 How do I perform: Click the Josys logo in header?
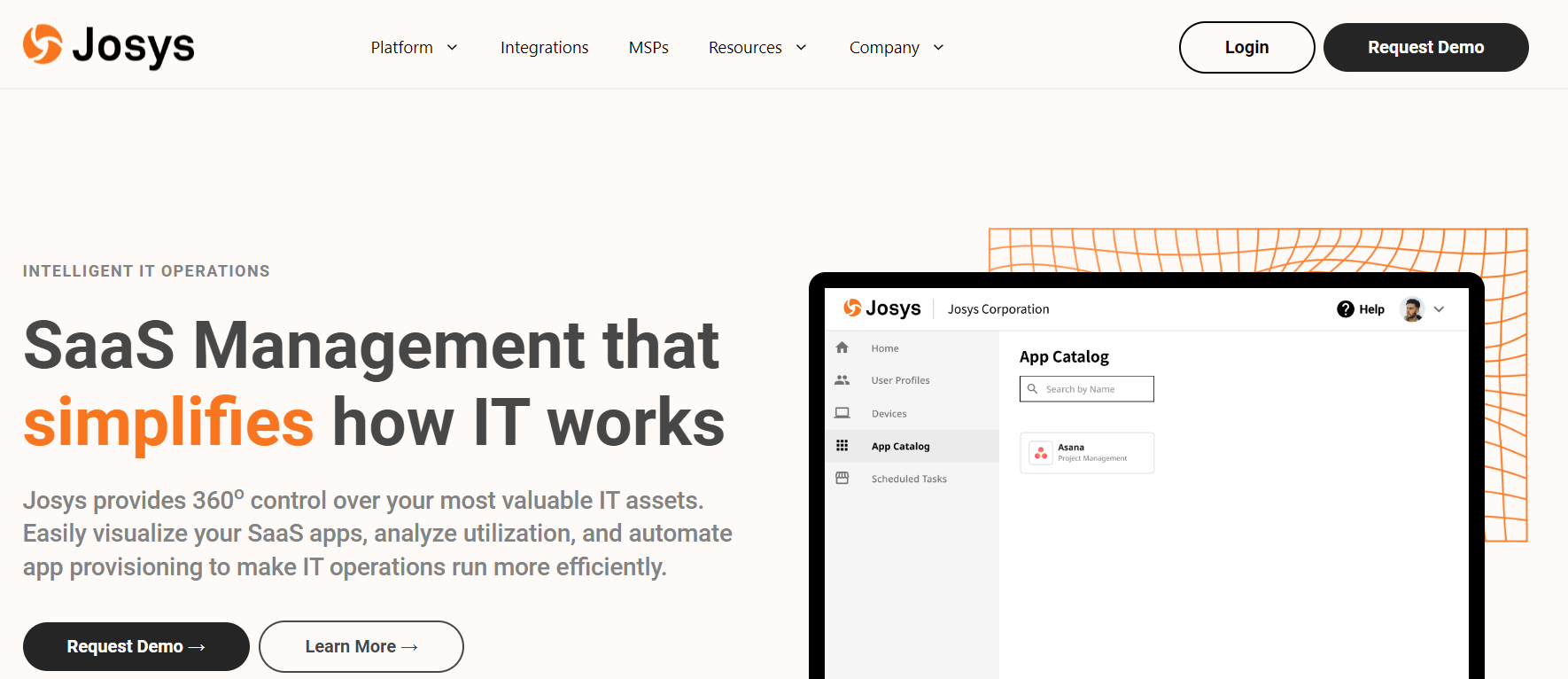pos(108,46)
